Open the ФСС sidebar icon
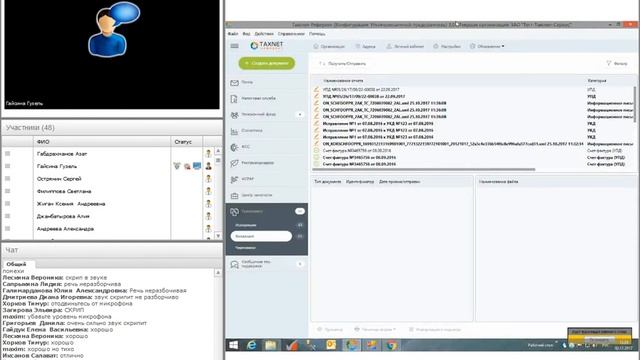The image size is (640, 360). click(234, 147)
